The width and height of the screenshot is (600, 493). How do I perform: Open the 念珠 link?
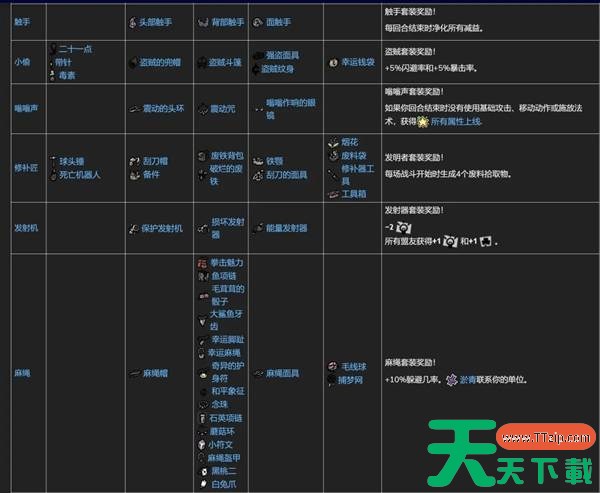[x=220, y=405]
